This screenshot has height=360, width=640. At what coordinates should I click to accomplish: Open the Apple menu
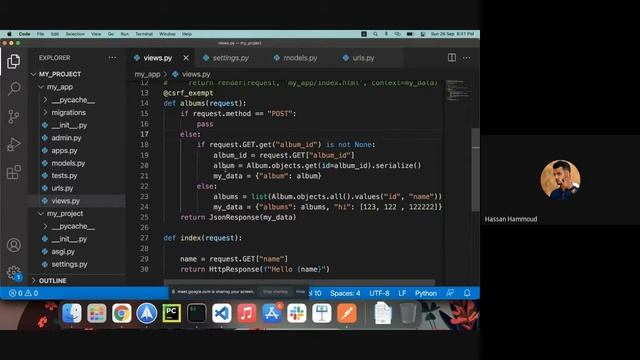tap(9, 34)
